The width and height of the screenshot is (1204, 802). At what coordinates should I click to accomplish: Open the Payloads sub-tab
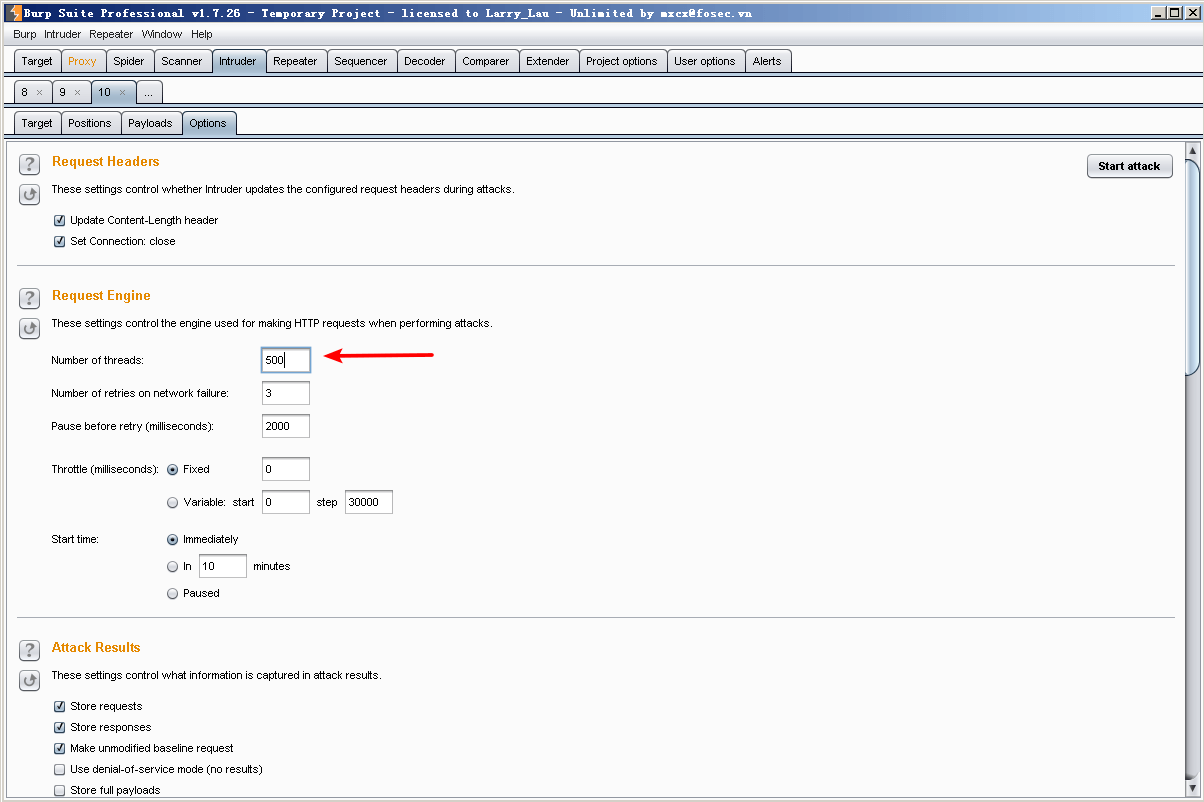click(x=150, y=123)
